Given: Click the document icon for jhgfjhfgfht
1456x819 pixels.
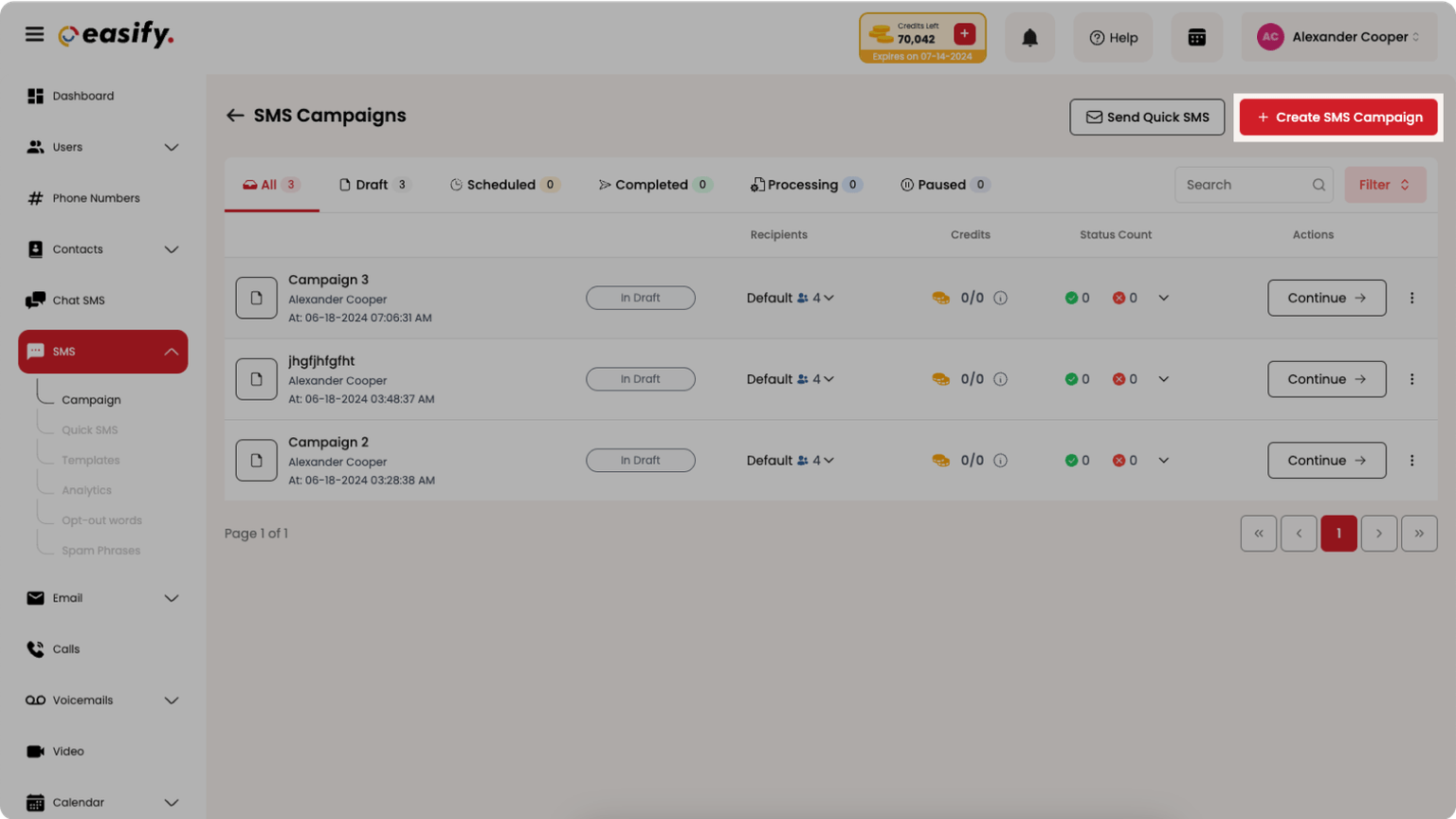Looking at the screenshot, I should [x=256, y=379].
